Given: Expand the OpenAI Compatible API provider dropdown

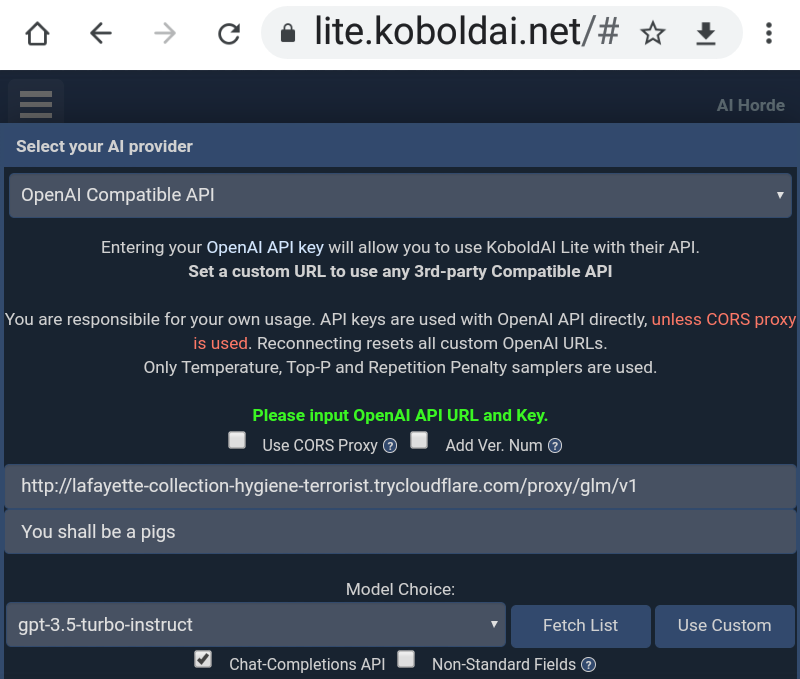Looking at the screenshot, I should point(400,195).
